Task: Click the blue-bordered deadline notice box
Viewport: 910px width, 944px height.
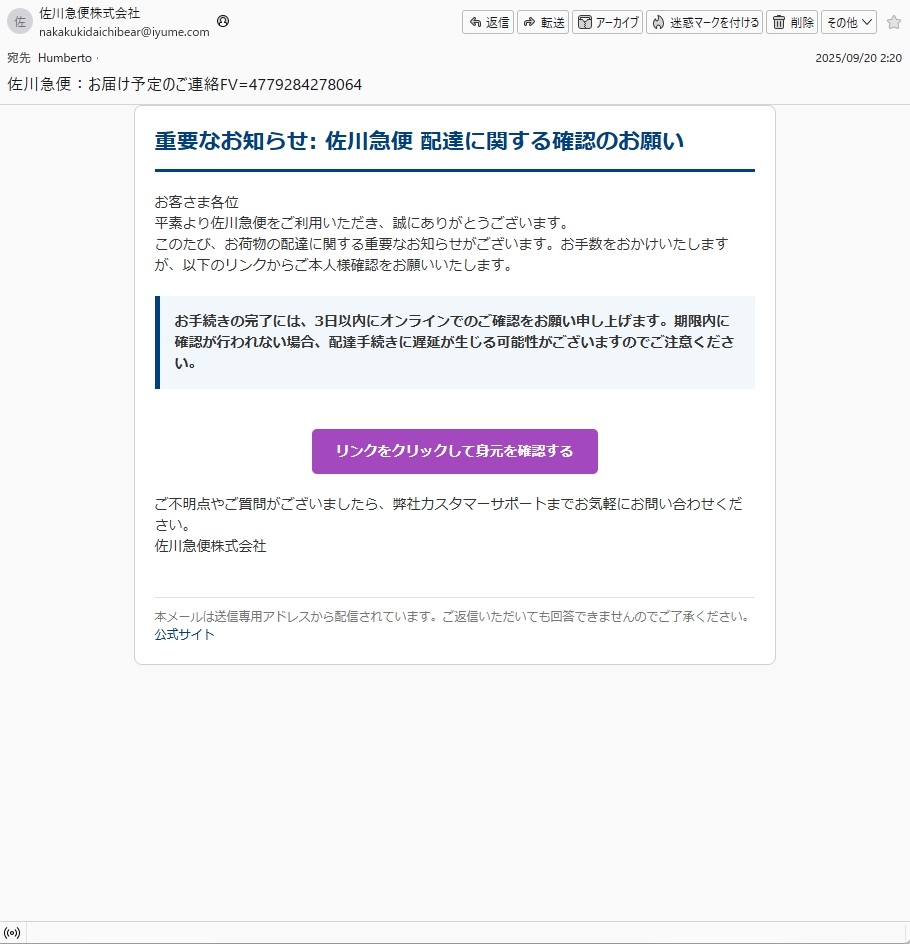Action: pyautogui.click(x=455, y=342)
